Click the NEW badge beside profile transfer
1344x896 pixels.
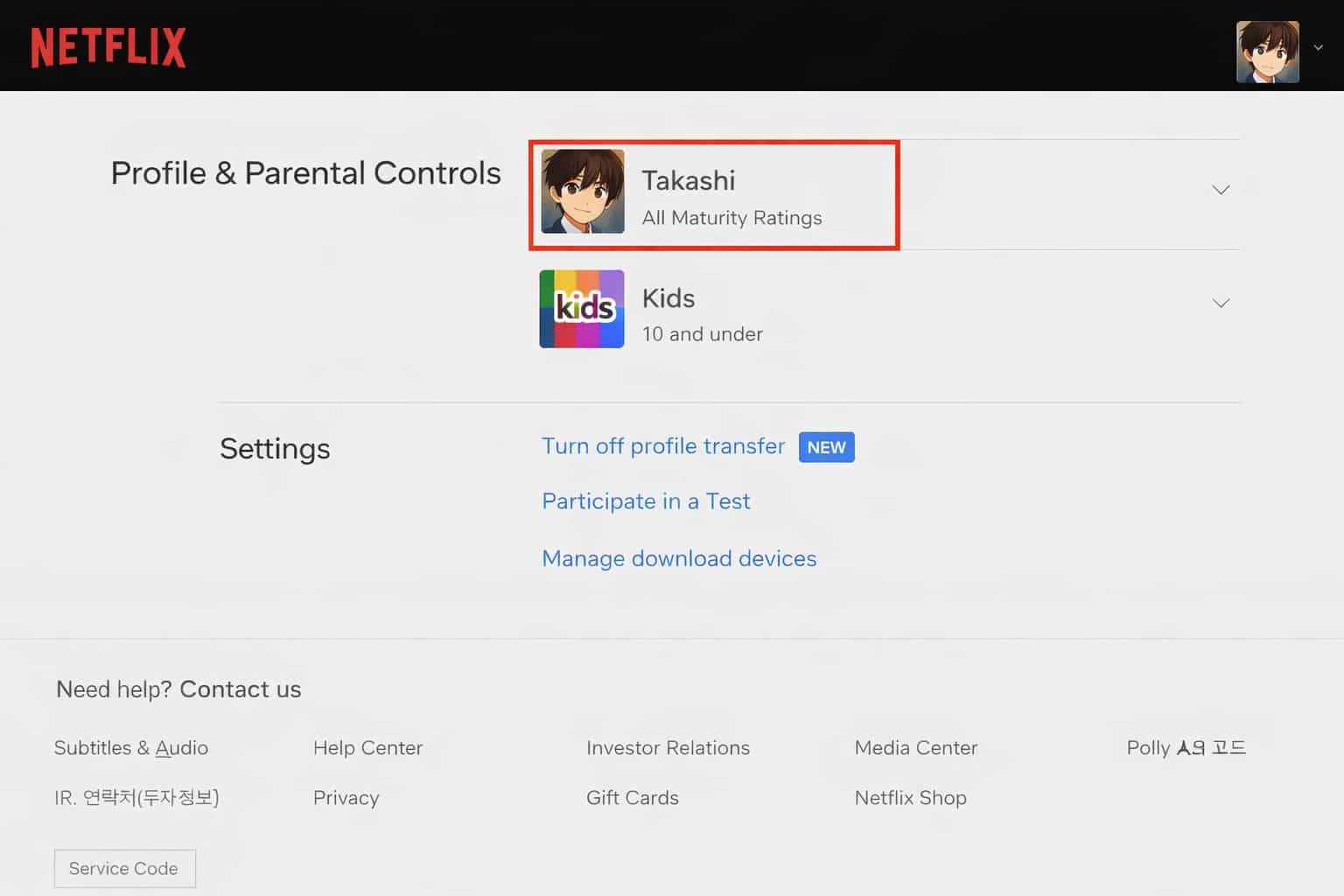[827, 447]
